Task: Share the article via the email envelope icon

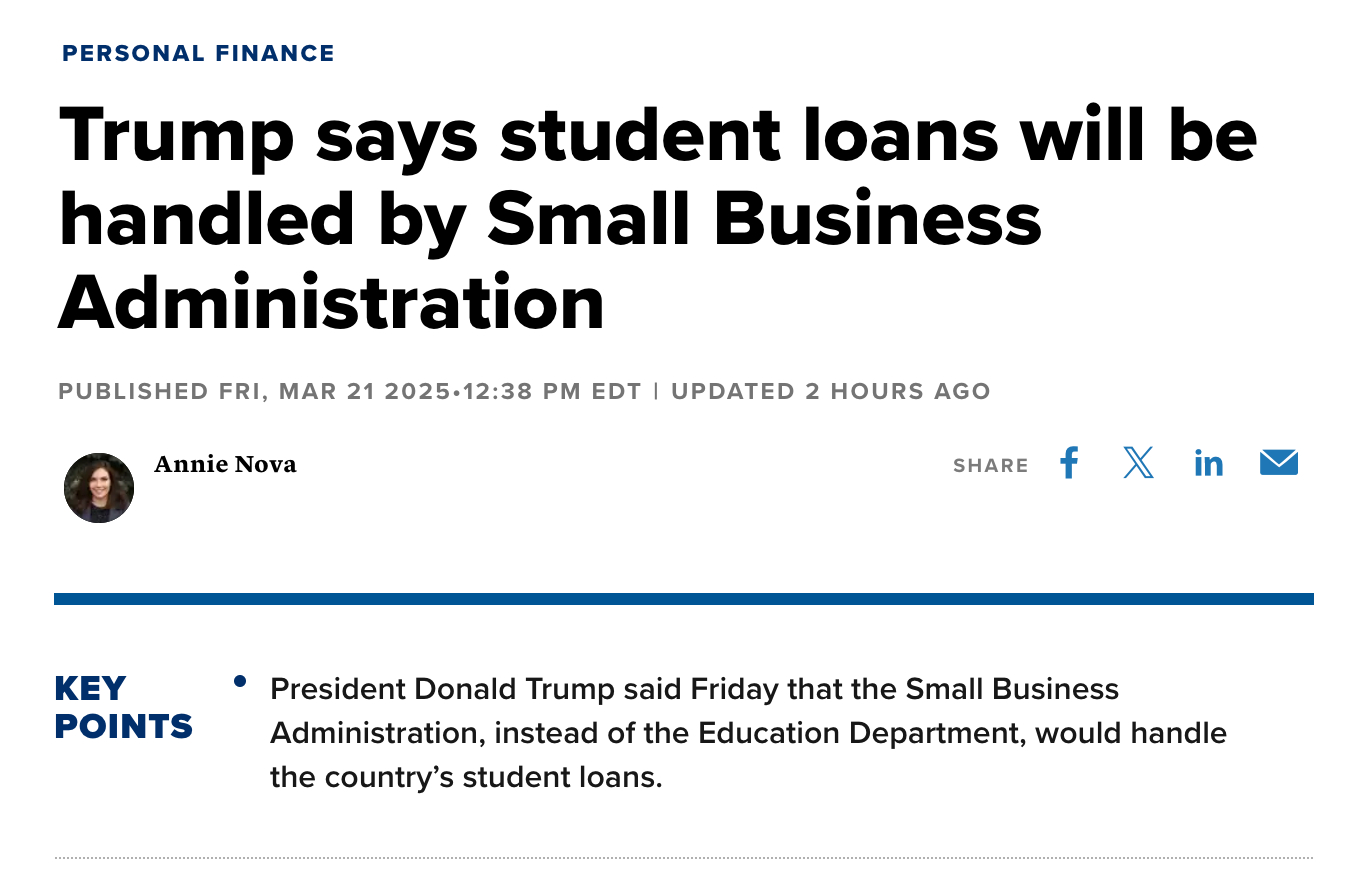Action: pos(1278,462)
